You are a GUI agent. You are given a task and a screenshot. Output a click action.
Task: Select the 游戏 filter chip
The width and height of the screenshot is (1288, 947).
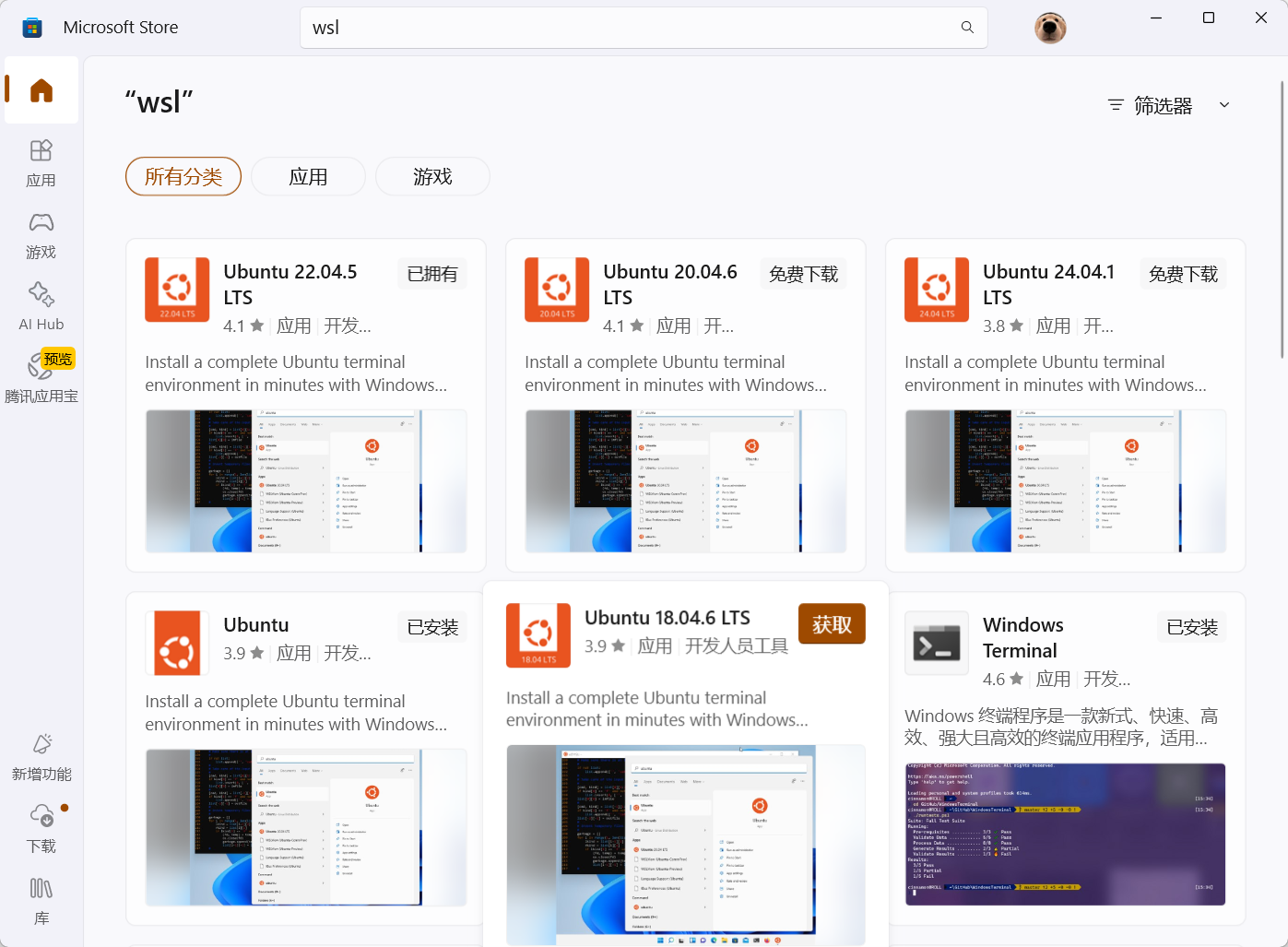[432, 176]
